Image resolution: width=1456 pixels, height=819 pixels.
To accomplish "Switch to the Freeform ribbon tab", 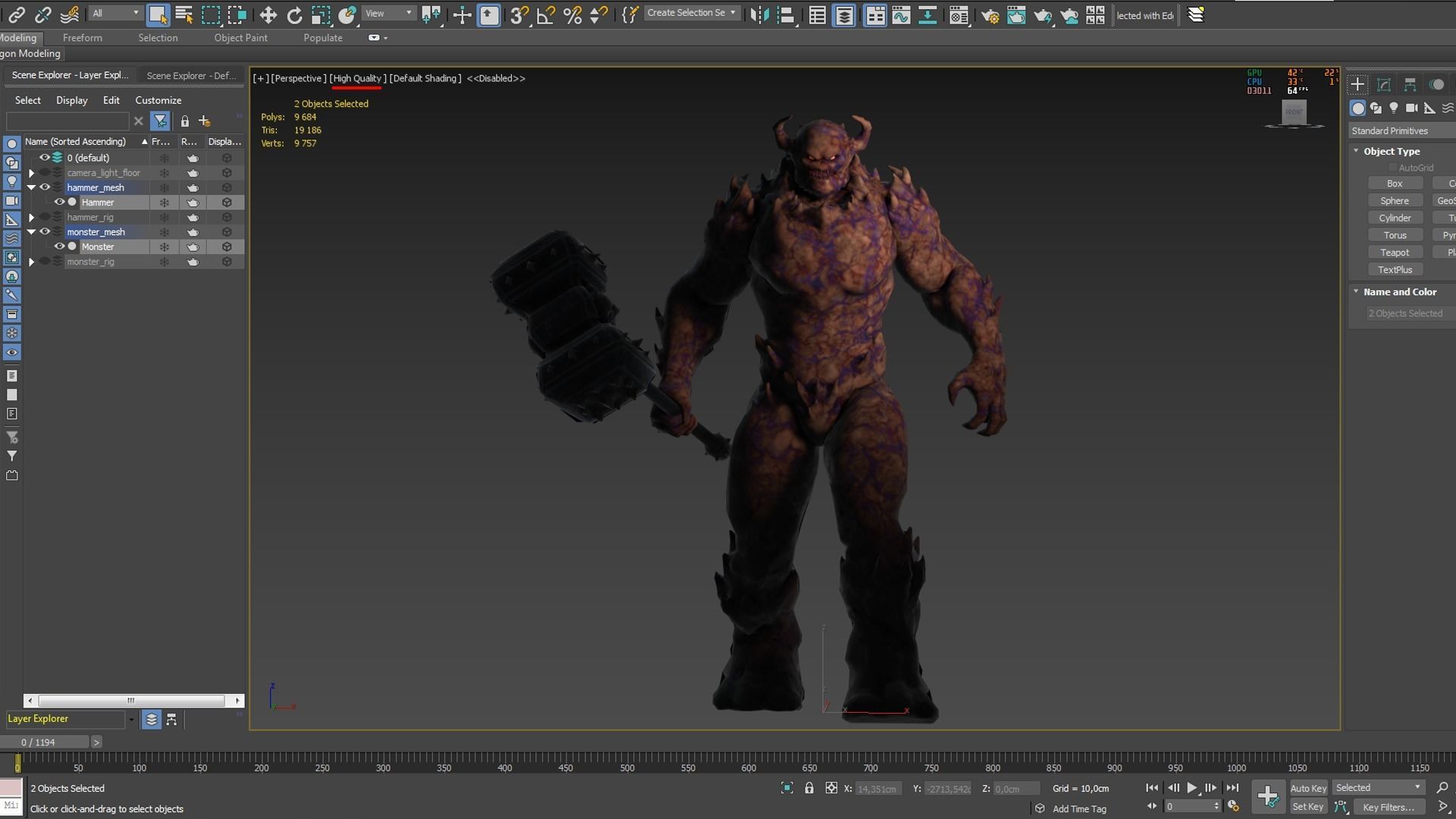I will [82, 37].
